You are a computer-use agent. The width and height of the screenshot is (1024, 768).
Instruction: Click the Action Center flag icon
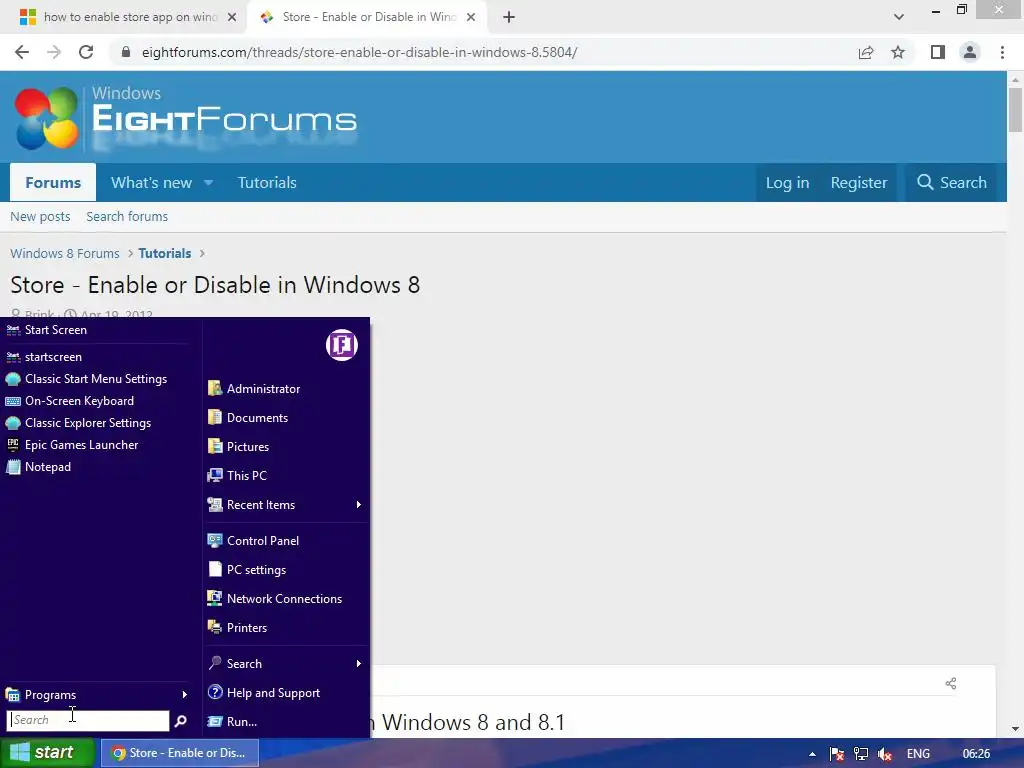click(837, 754)
